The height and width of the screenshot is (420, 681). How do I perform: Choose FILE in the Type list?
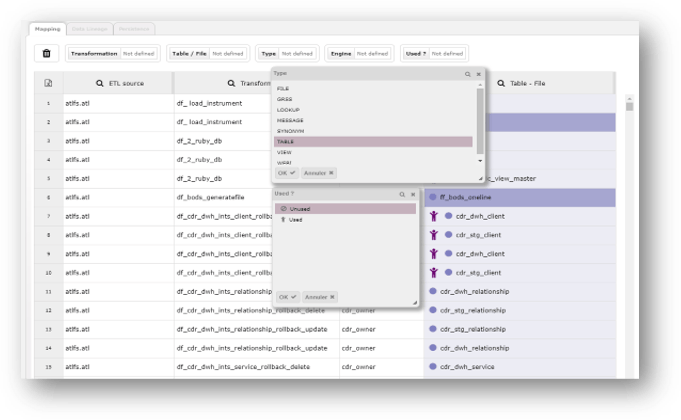tap(373, 89)
